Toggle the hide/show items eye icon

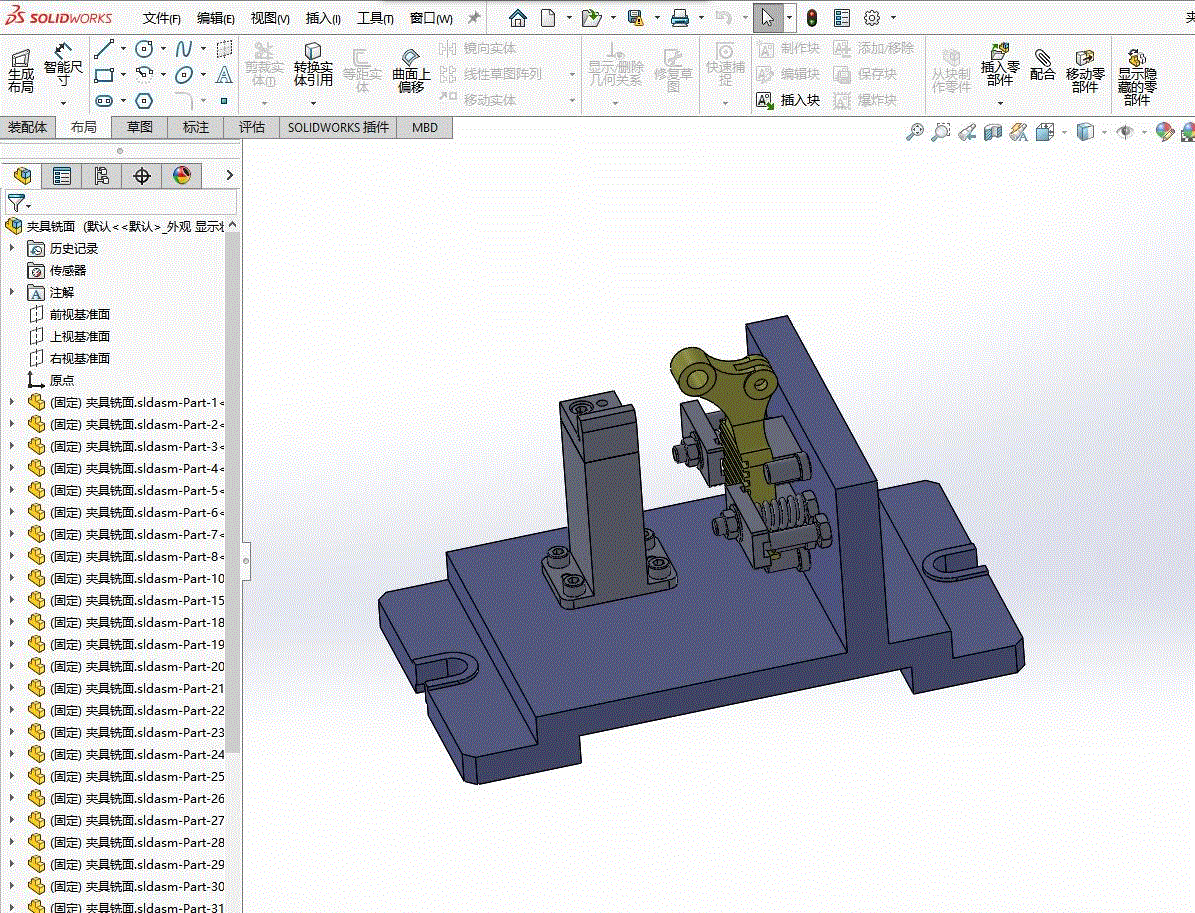click(1125, 132)
